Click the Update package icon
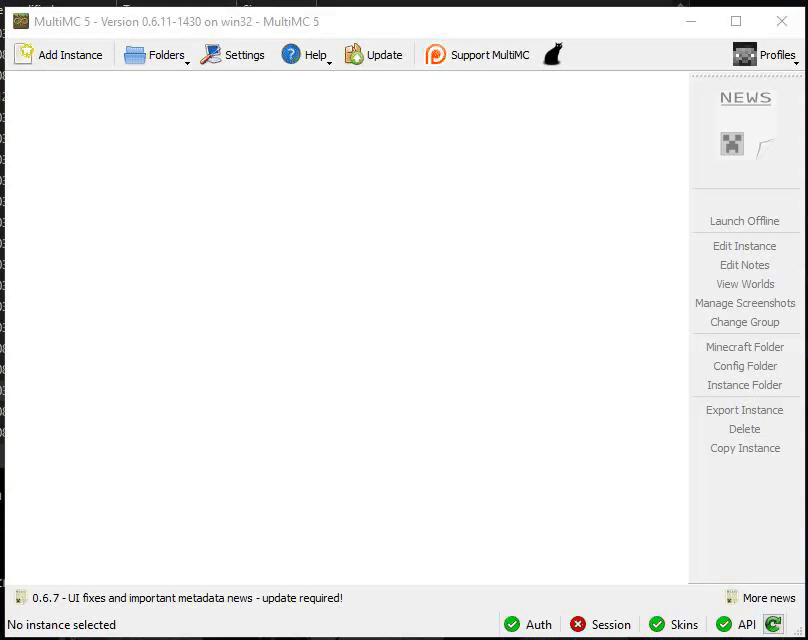This screenshot has height=640, width=808. coord(354,54)
